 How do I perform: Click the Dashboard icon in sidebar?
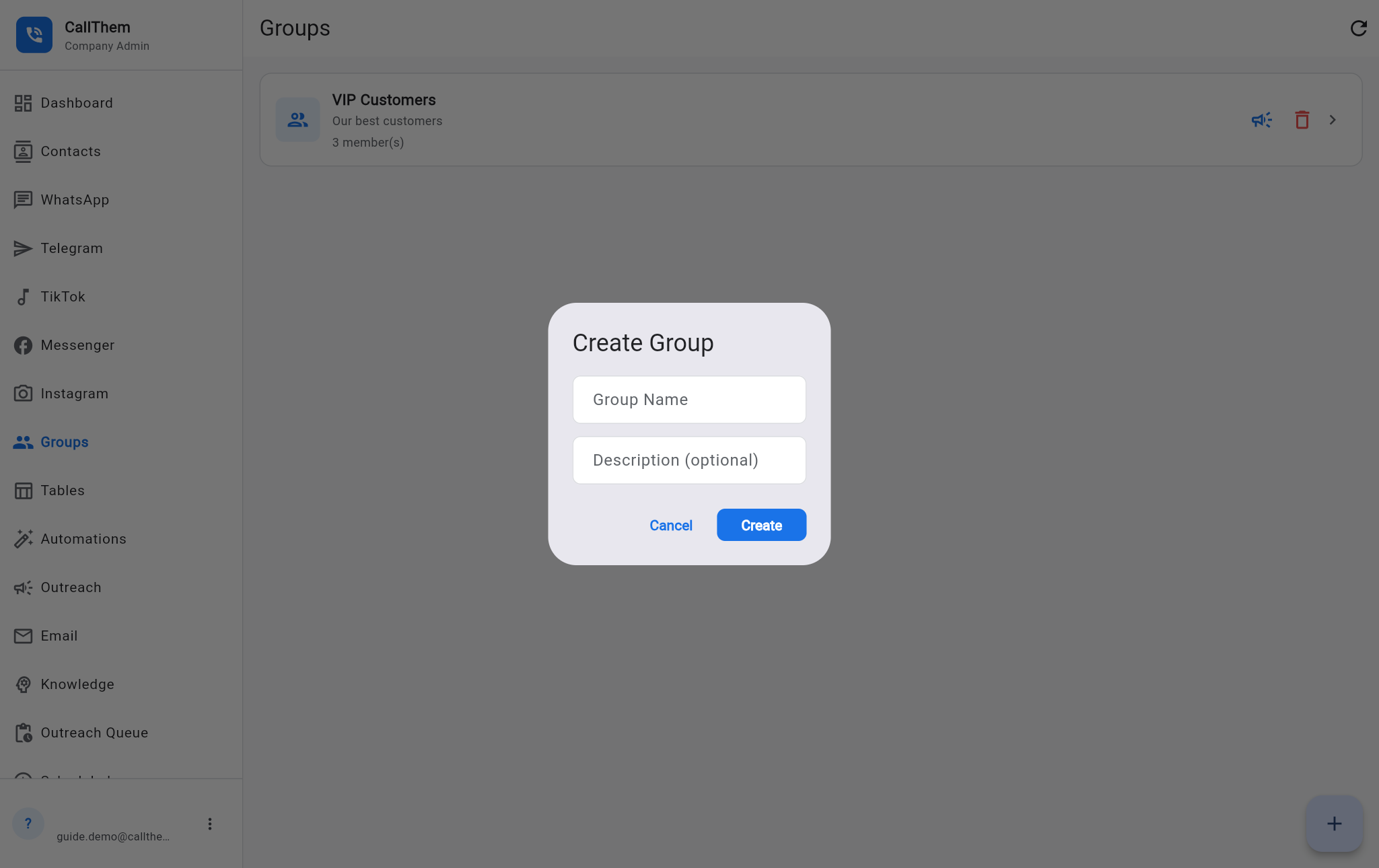[23, 103]
